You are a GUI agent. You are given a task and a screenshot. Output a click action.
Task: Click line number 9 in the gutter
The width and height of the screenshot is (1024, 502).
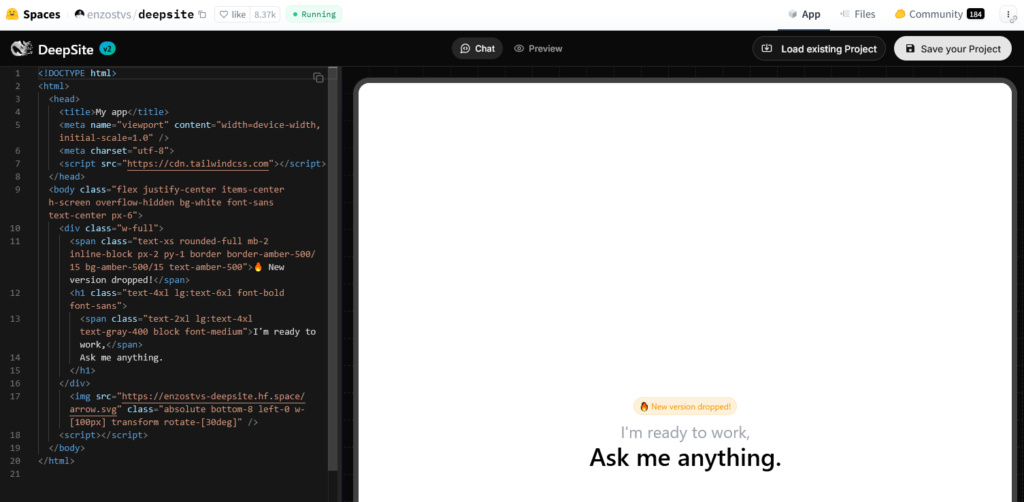point(17,189)
